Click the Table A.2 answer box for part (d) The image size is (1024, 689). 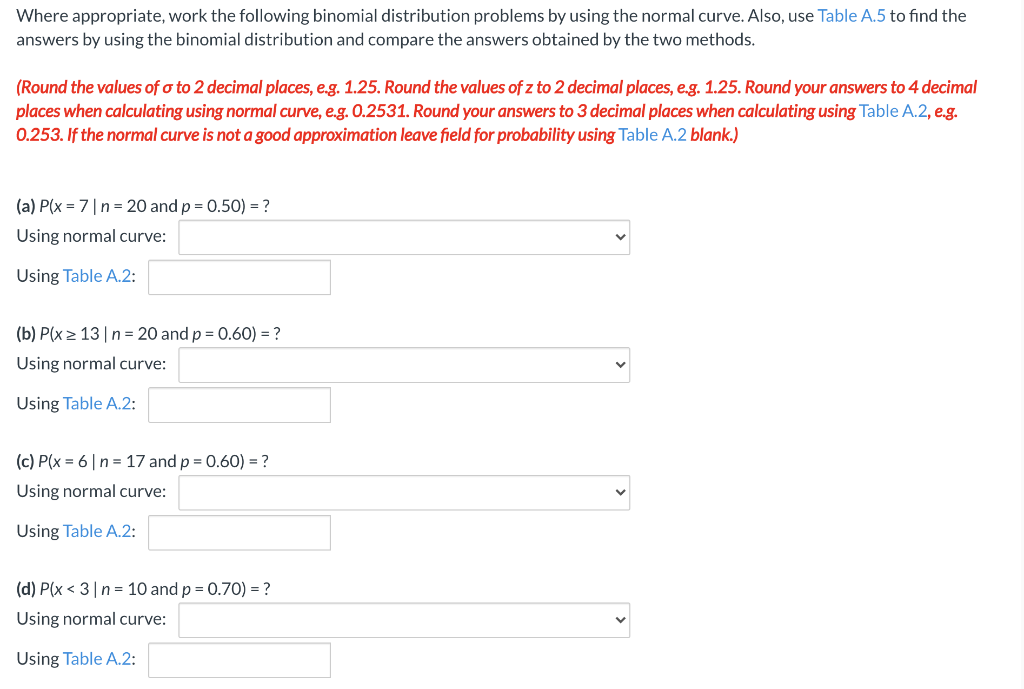click(x=238, y=659)
